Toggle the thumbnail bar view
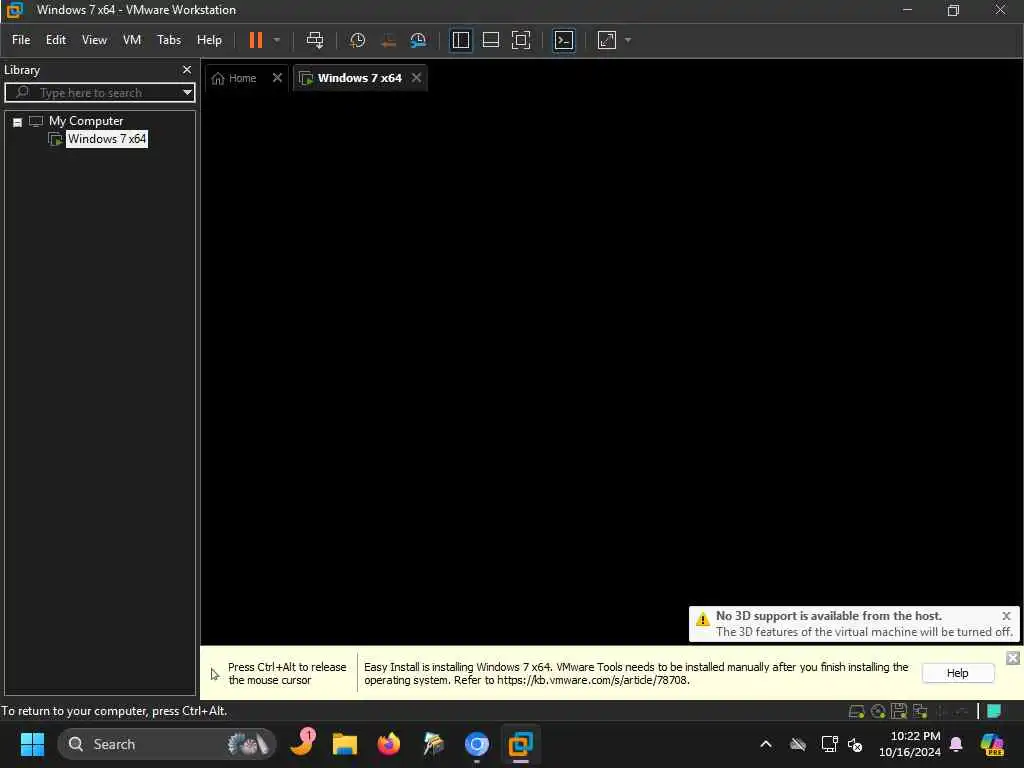Image resolution: width=1024 pixels, height=768 pixels. coord(490,40)
